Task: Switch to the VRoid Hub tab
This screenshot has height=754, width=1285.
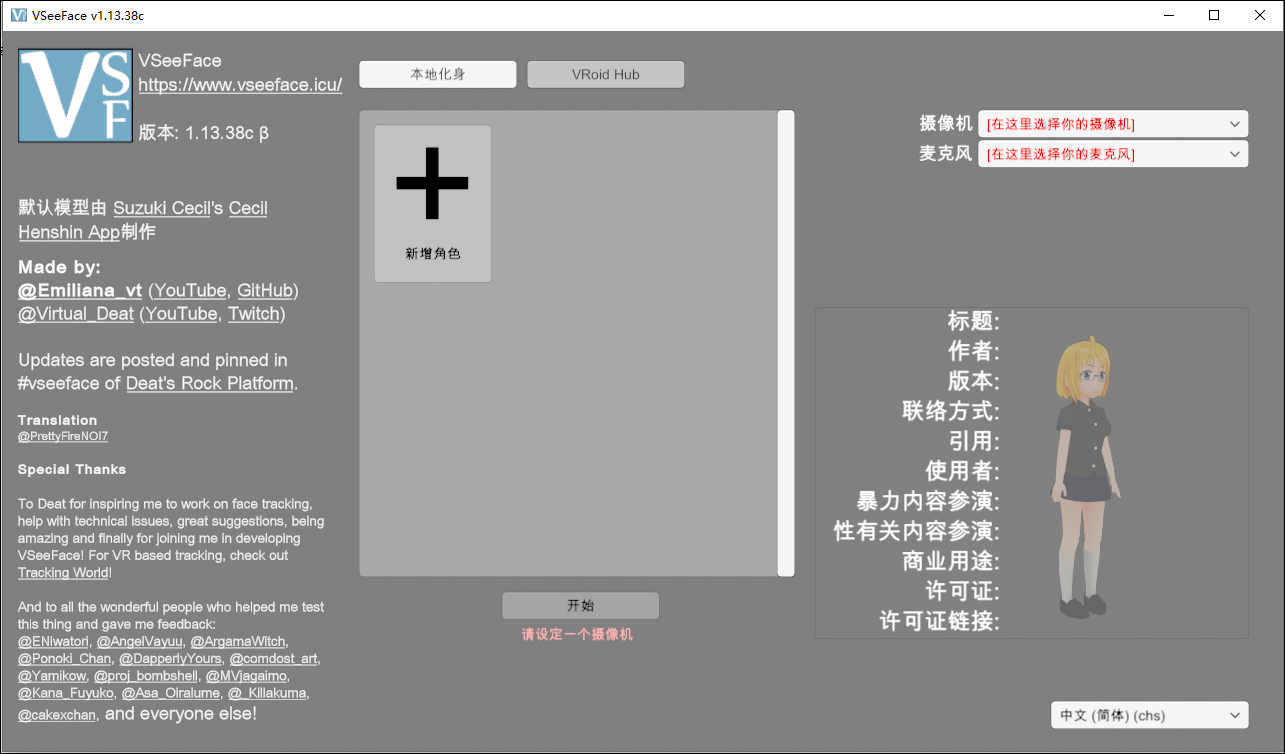Action: [x=606, y=75]
